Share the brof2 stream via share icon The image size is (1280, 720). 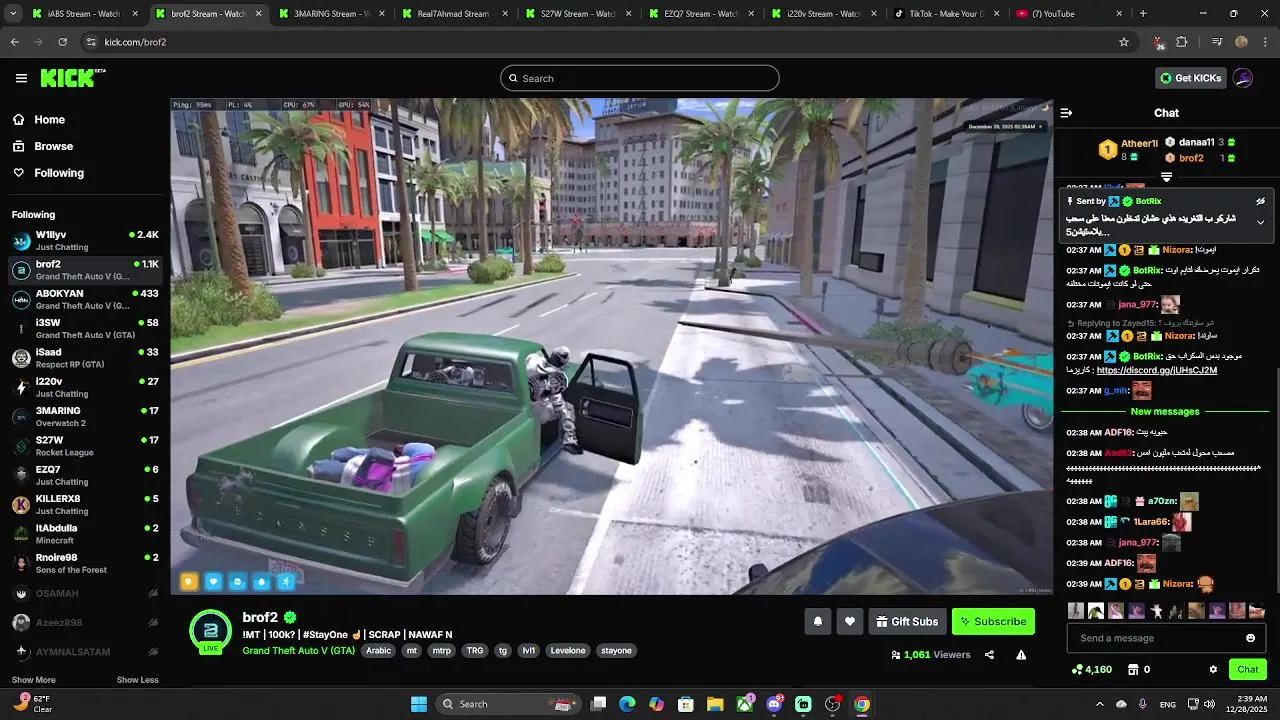[x=989, y=655]
